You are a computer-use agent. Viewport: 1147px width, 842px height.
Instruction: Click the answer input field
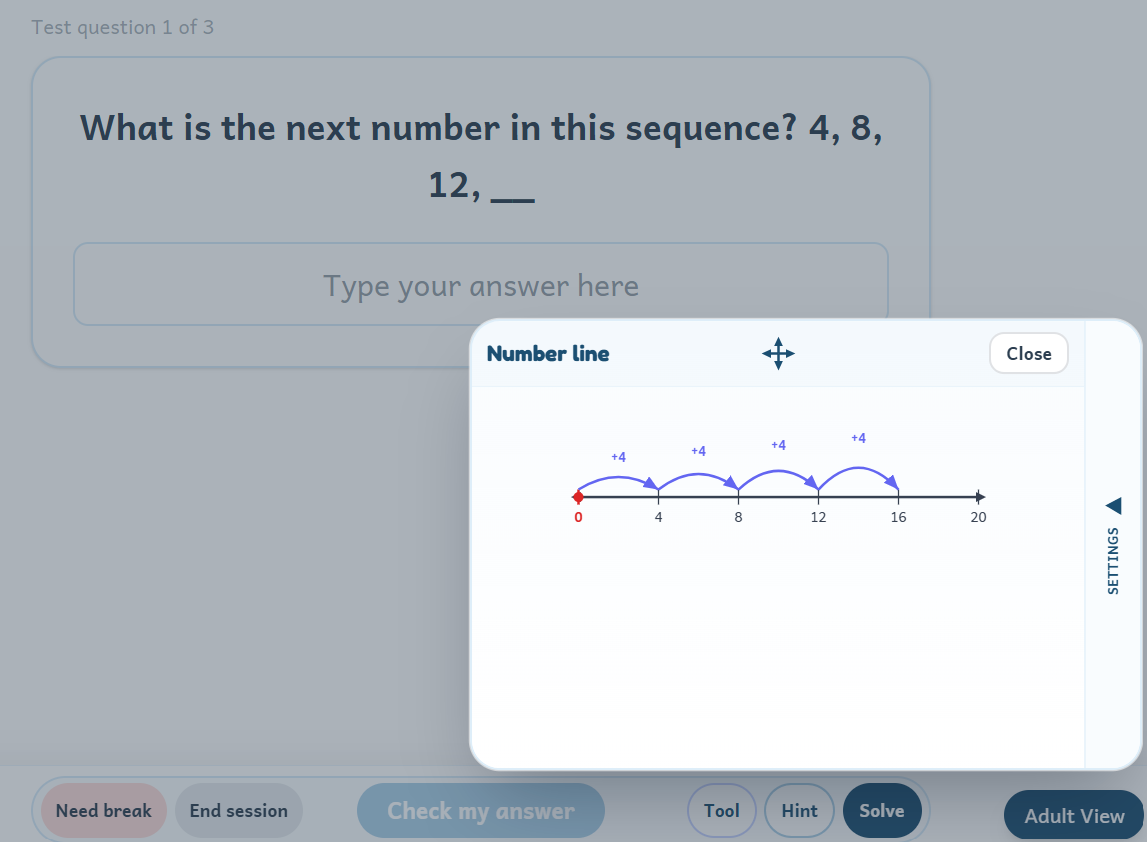(x=481, y=284)
